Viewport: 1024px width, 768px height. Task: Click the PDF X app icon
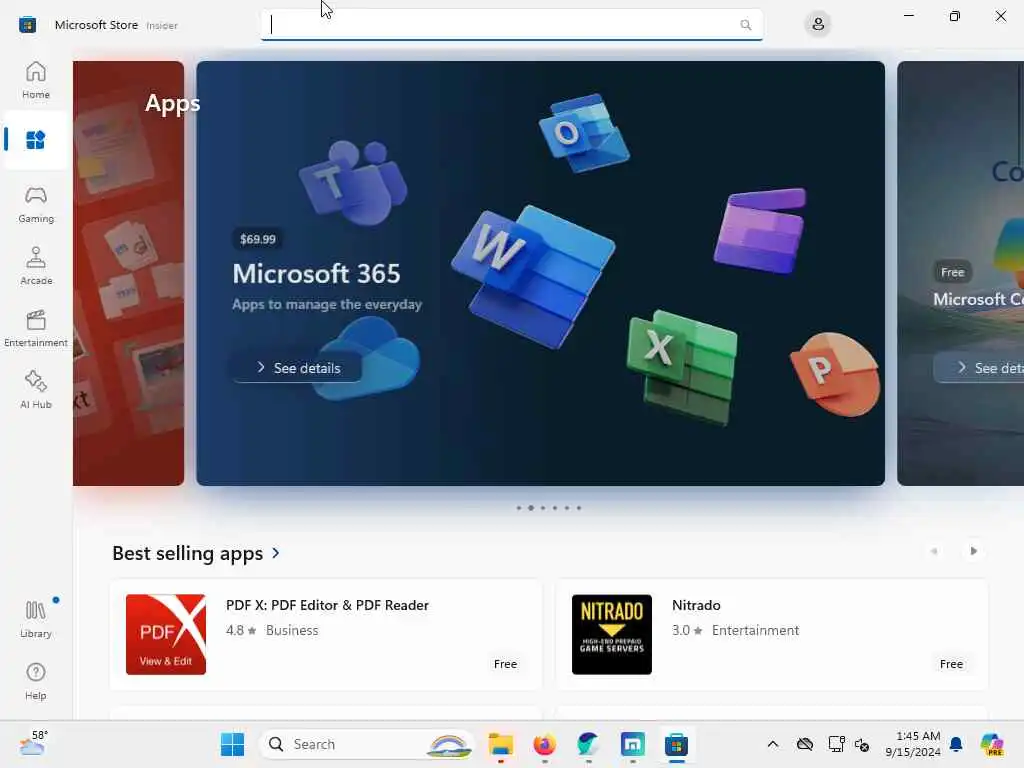pos(166,634)
